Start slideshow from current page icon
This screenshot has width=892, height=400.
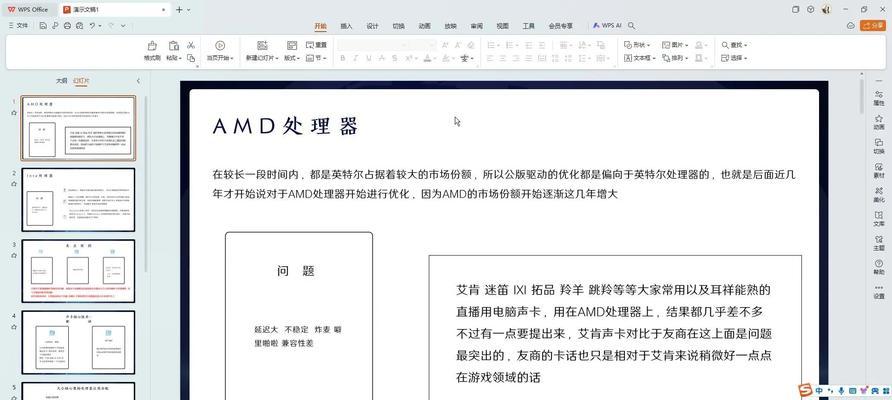[220, 46]
